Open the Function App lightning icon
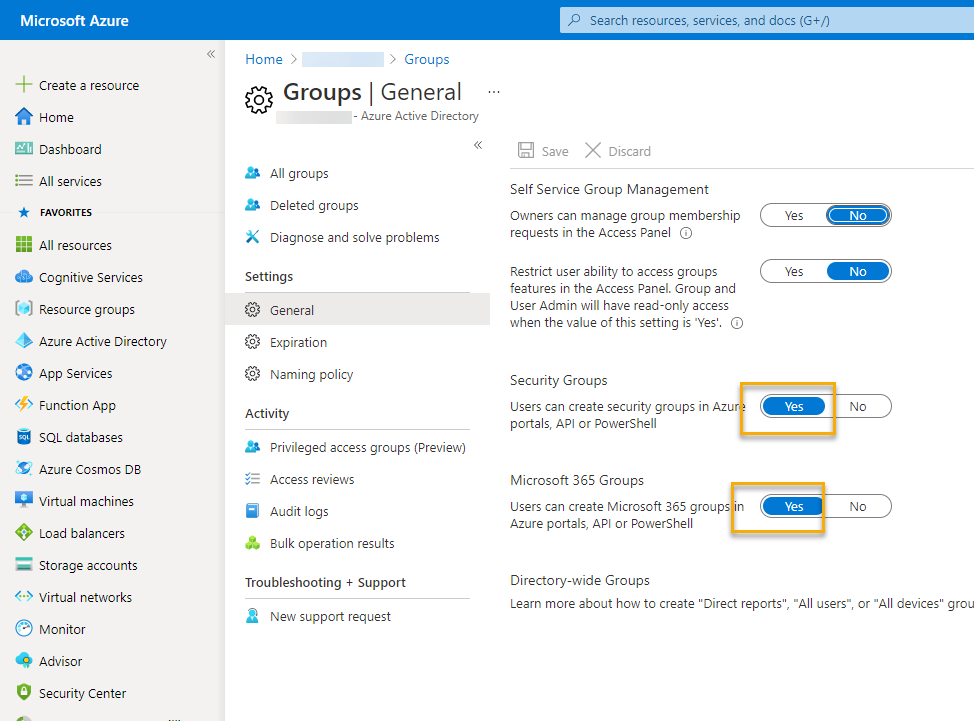Screen dimensions: 974x721 coord(24,405)
